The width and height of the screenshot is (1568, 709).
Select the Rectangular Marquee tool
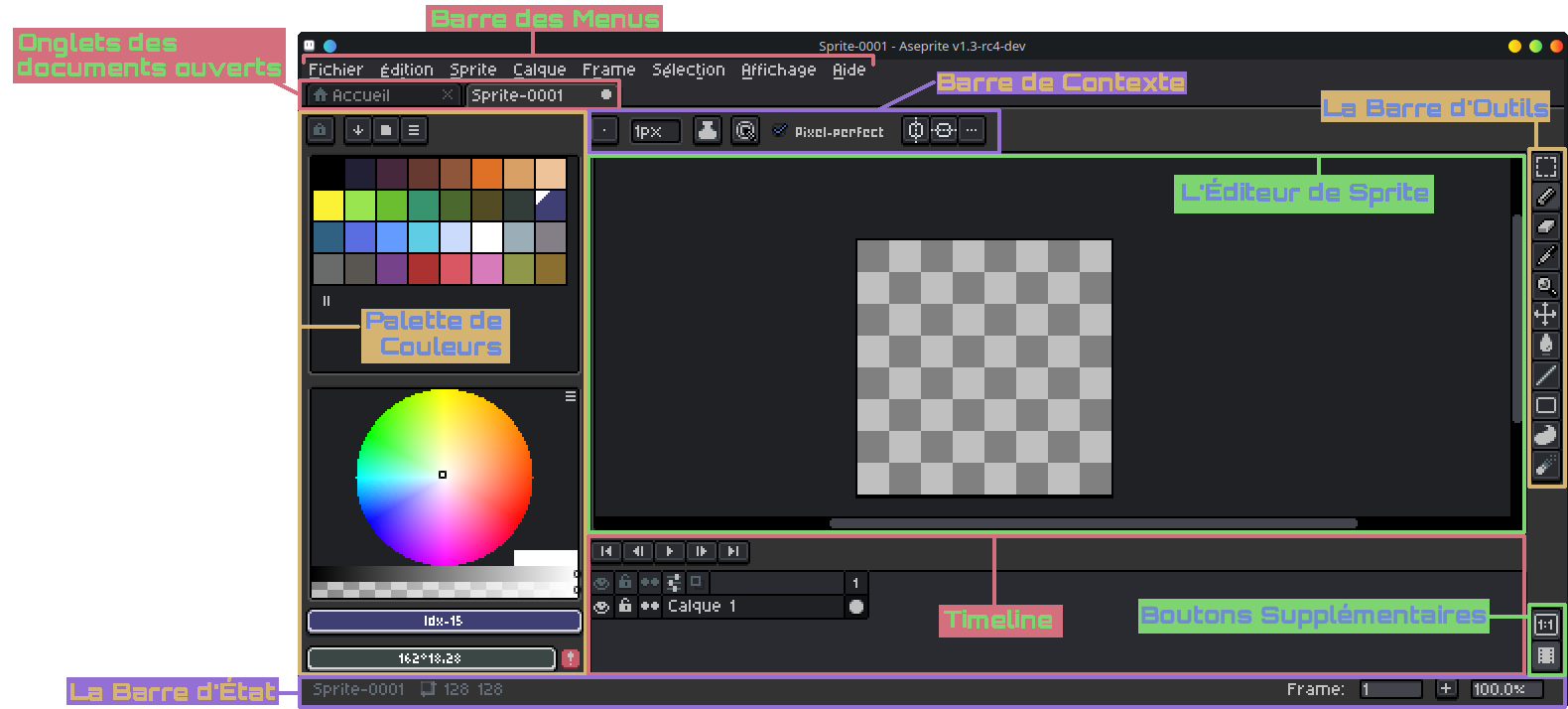point(1545,167)
